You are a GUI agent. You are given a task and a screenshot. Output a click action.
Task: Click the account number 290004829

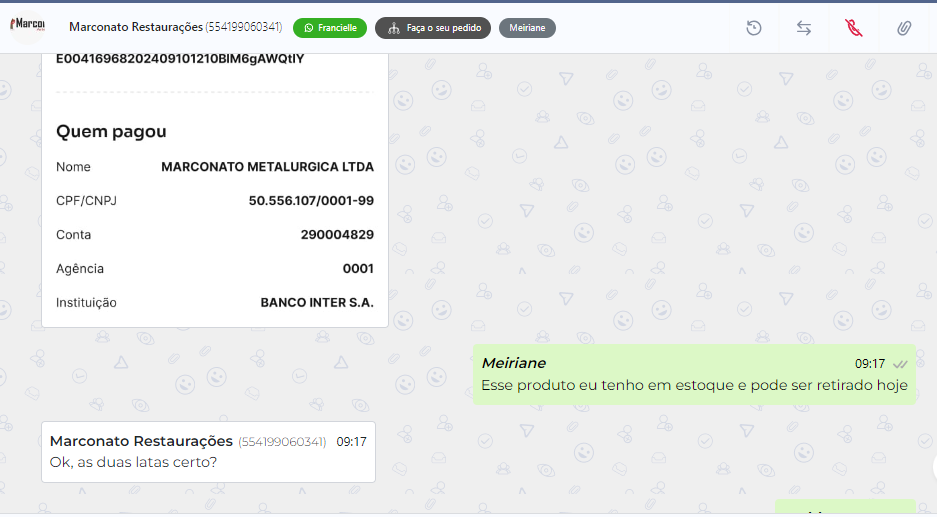[x=337, y=235]
